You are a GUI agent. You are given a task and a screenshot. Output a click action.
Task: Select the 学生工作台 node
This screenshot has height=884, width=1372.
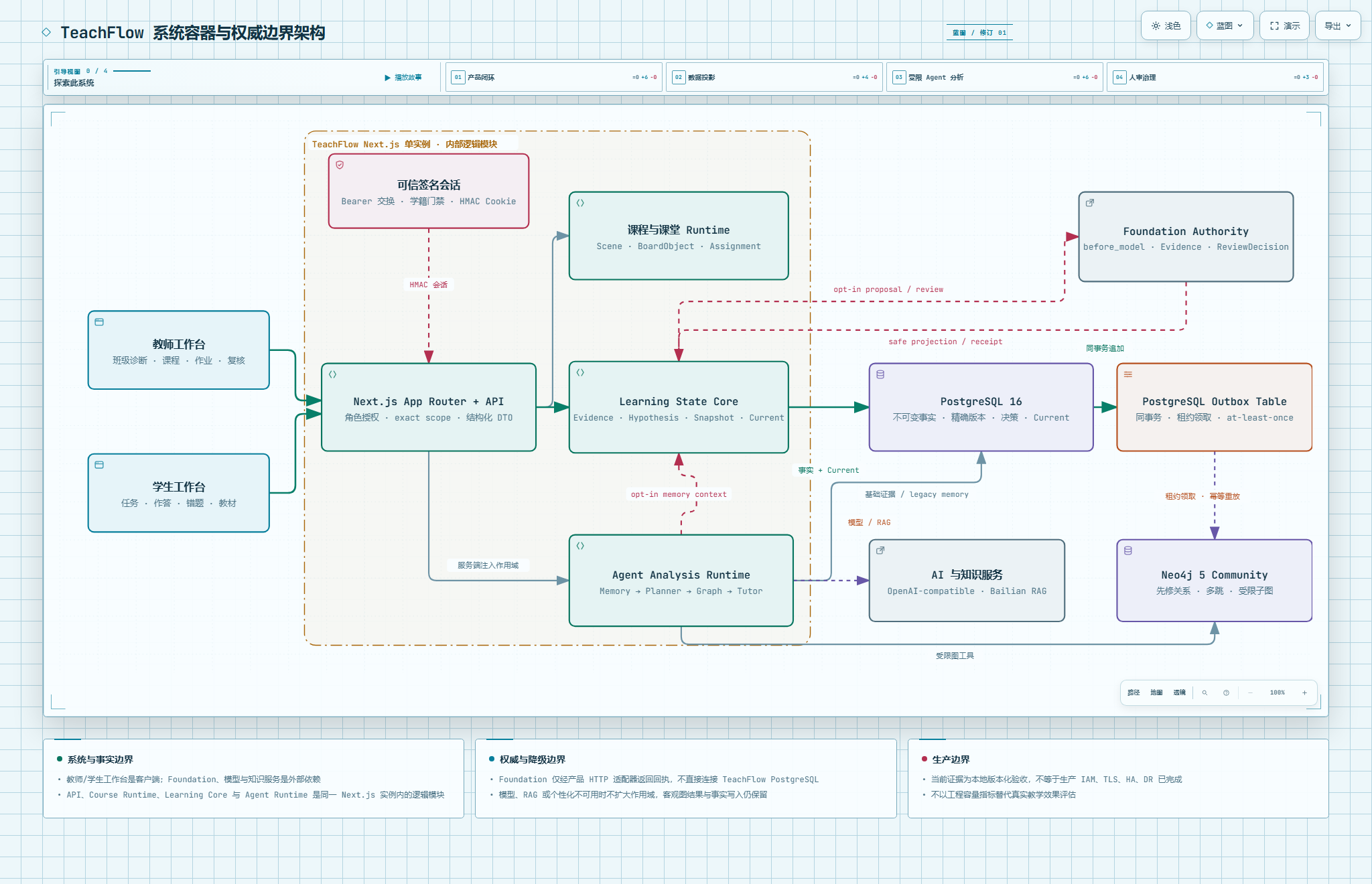tap(179, 493)
